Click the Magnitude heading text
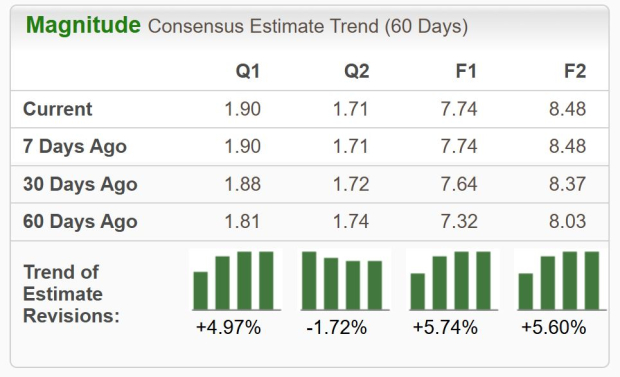Screen dimensions: 620x377 83,25
